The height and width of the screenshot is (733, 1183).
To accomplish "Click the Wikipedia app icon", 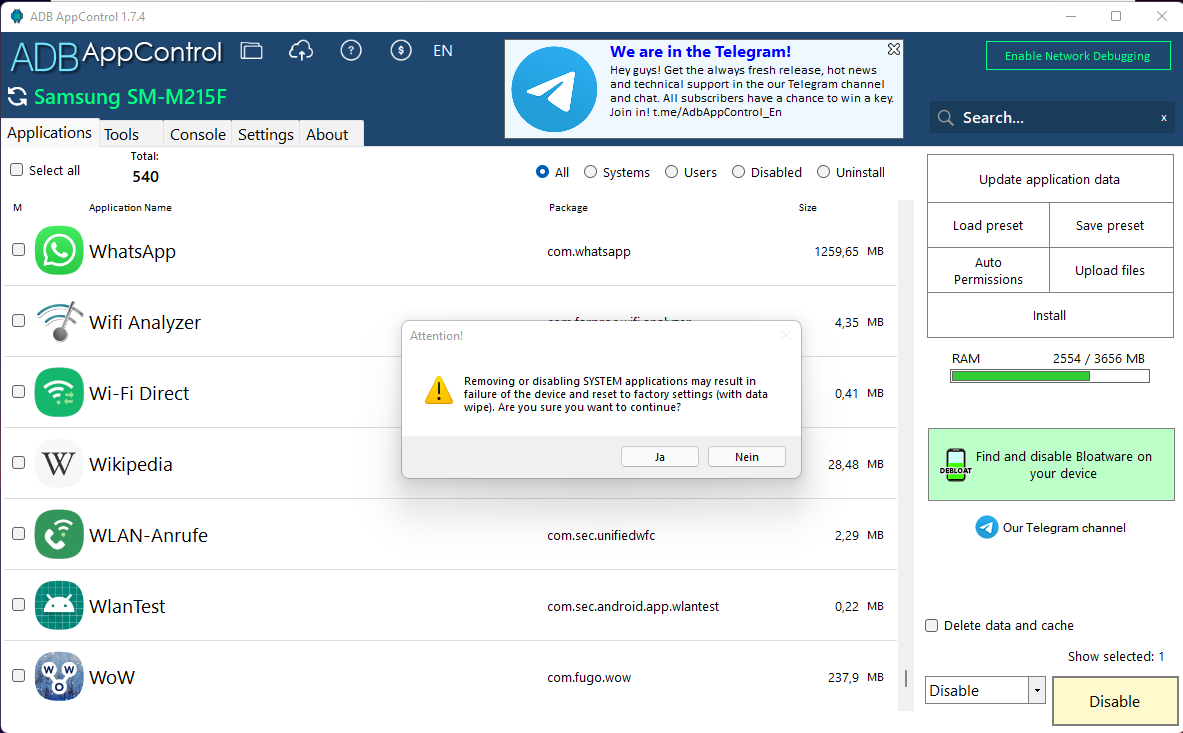I will 59,463.
